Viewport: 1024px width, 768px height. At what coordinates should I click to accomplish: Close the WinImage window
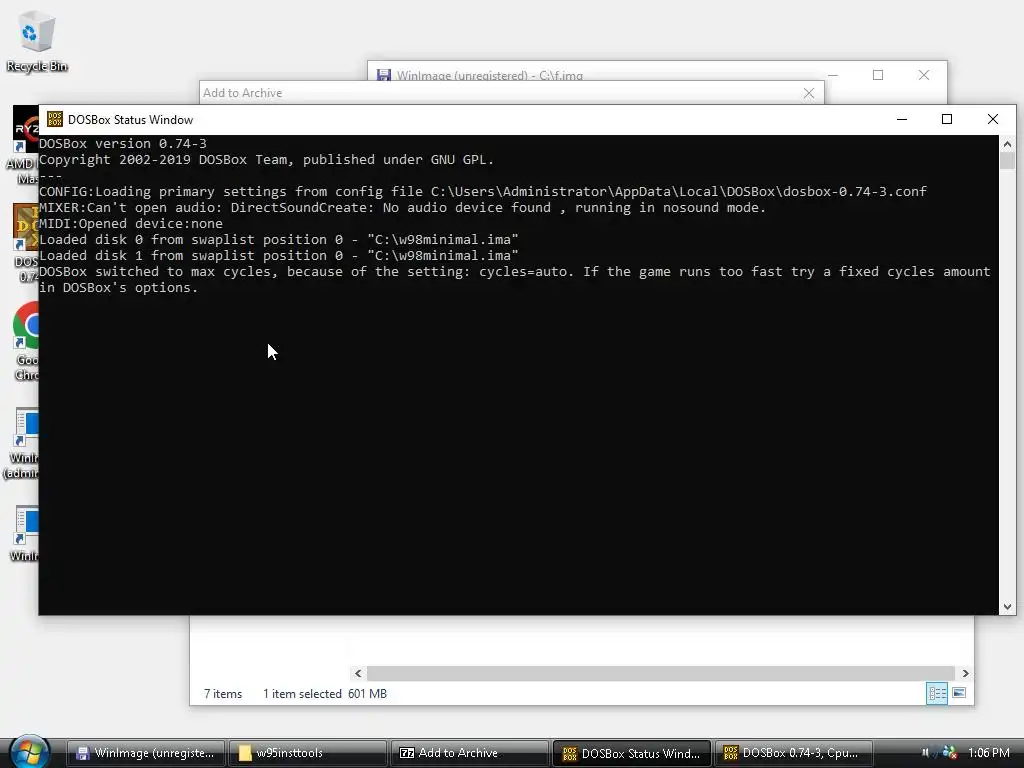(923, 75)
